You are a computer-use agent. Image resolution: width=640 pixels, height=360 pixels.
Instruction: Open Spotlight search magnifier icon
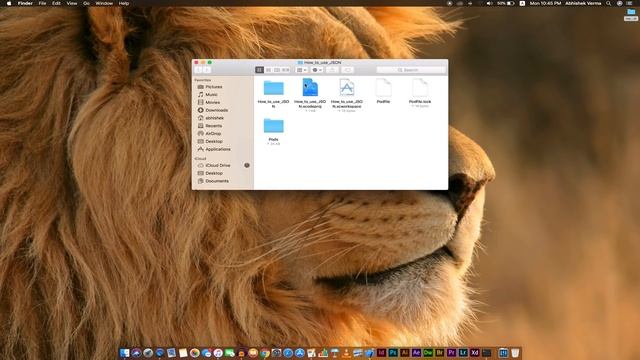tap(609, 3)
